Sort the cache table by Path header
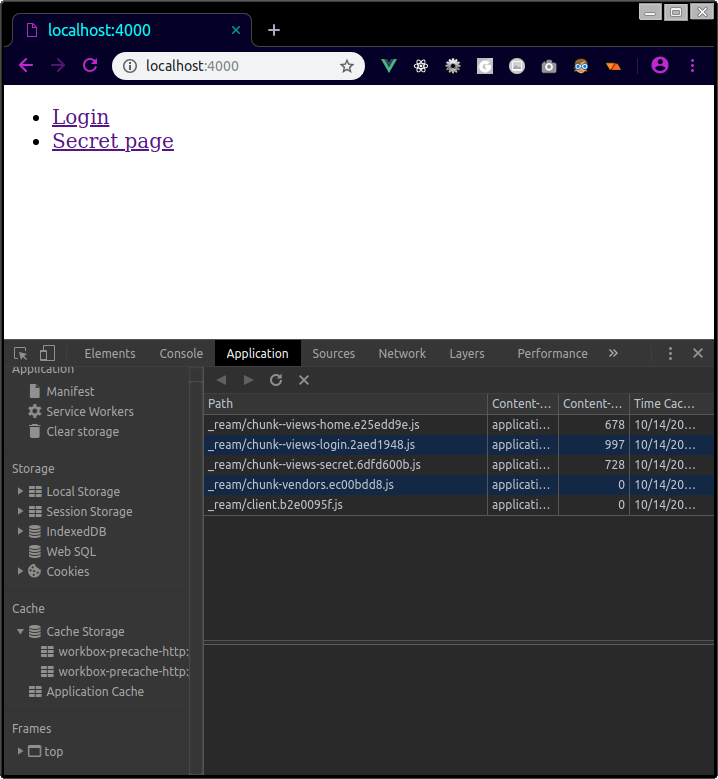Screen dimensions: 718x779 (345, 404)
